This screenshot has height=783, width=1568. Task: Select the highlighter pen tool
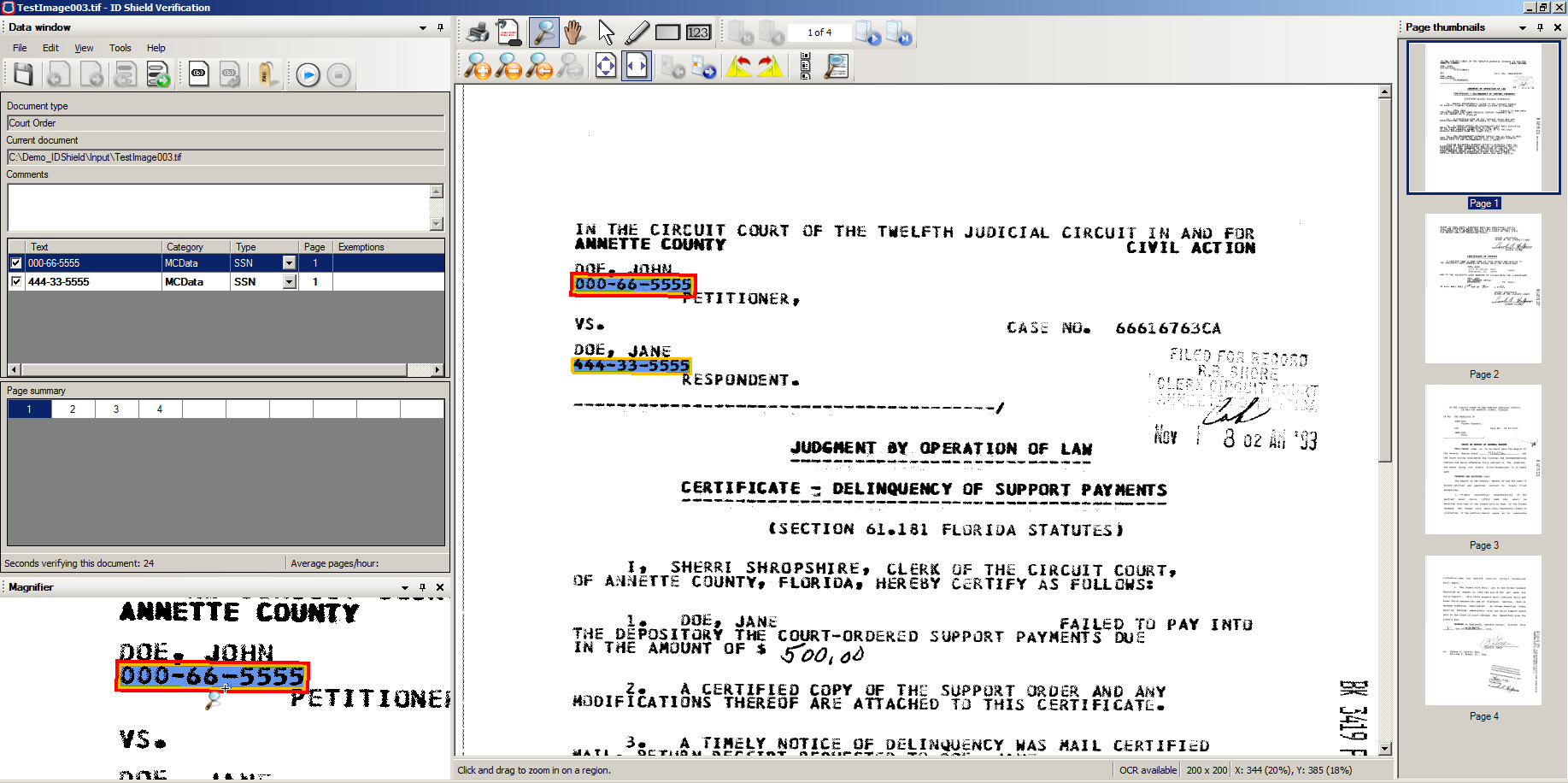click(x=637, y=32)
